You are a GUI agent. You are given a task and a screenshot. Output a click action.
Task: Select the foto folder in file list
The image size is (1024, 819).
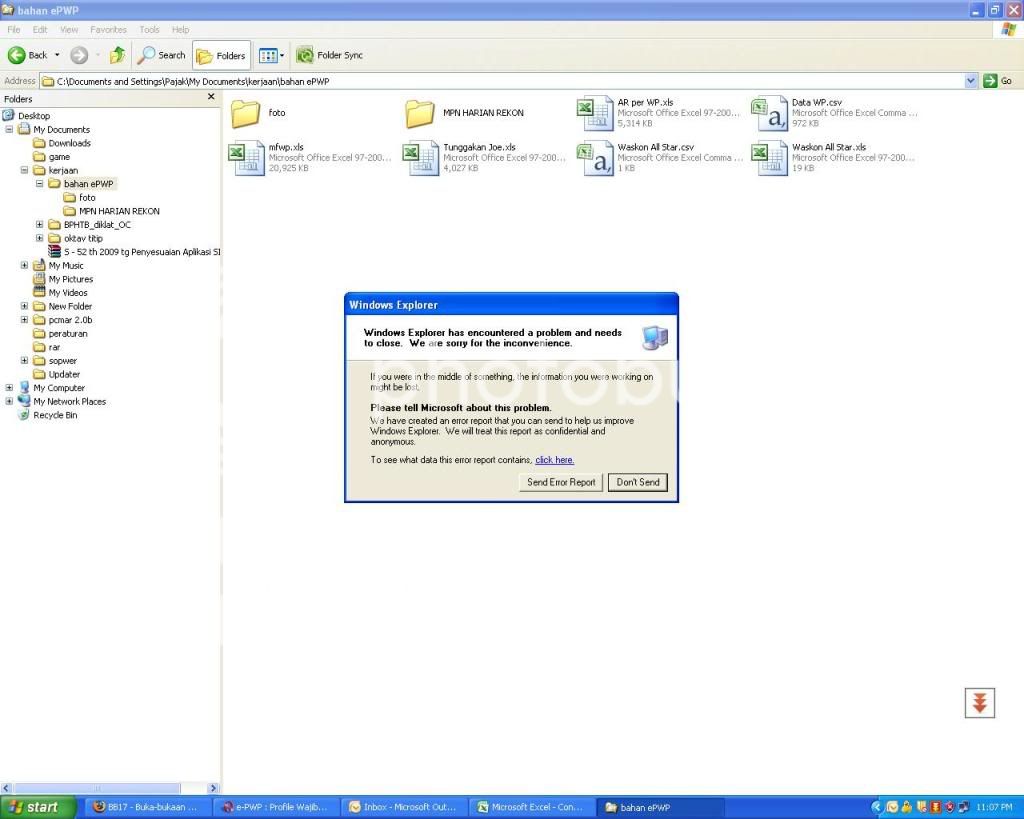click(x=259, y=113)
